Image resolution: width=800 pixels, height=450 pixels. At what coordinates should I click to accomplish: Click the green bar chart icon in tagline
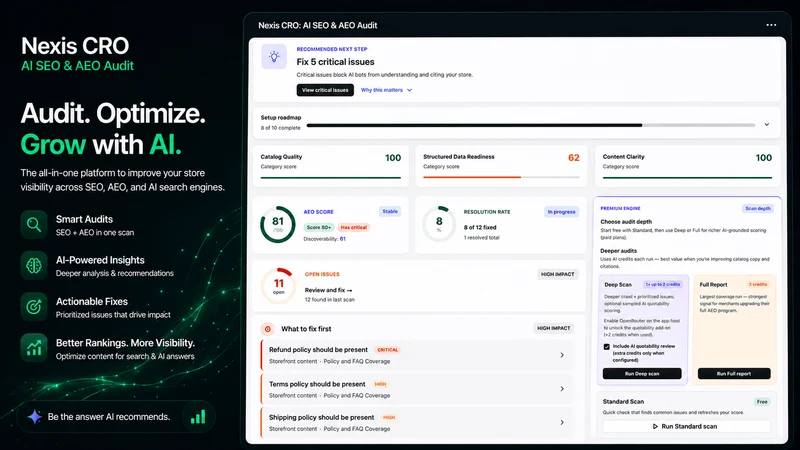(198, 417)
